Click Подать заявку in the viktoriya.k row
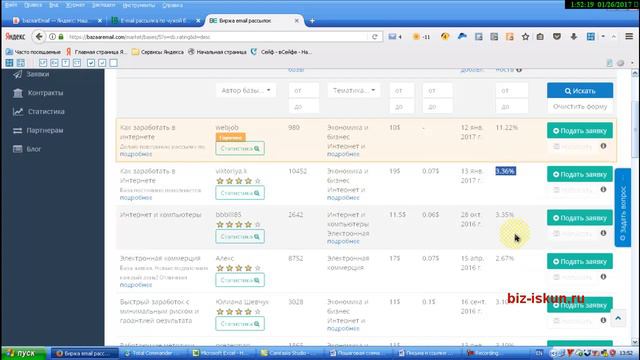This screenshot has height=360, width=640. 580,174
